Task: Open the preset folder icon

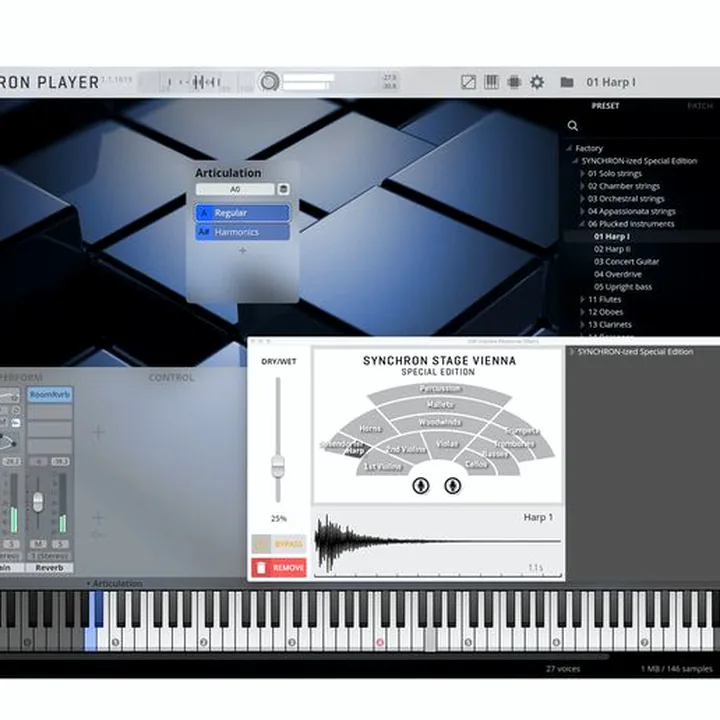Action: 567,82
